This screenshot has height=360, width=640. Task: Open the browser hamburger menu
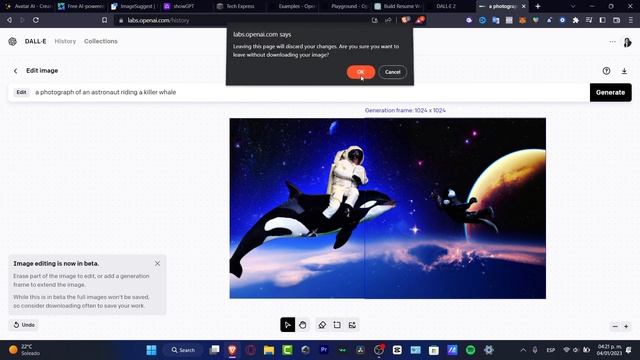631,20
